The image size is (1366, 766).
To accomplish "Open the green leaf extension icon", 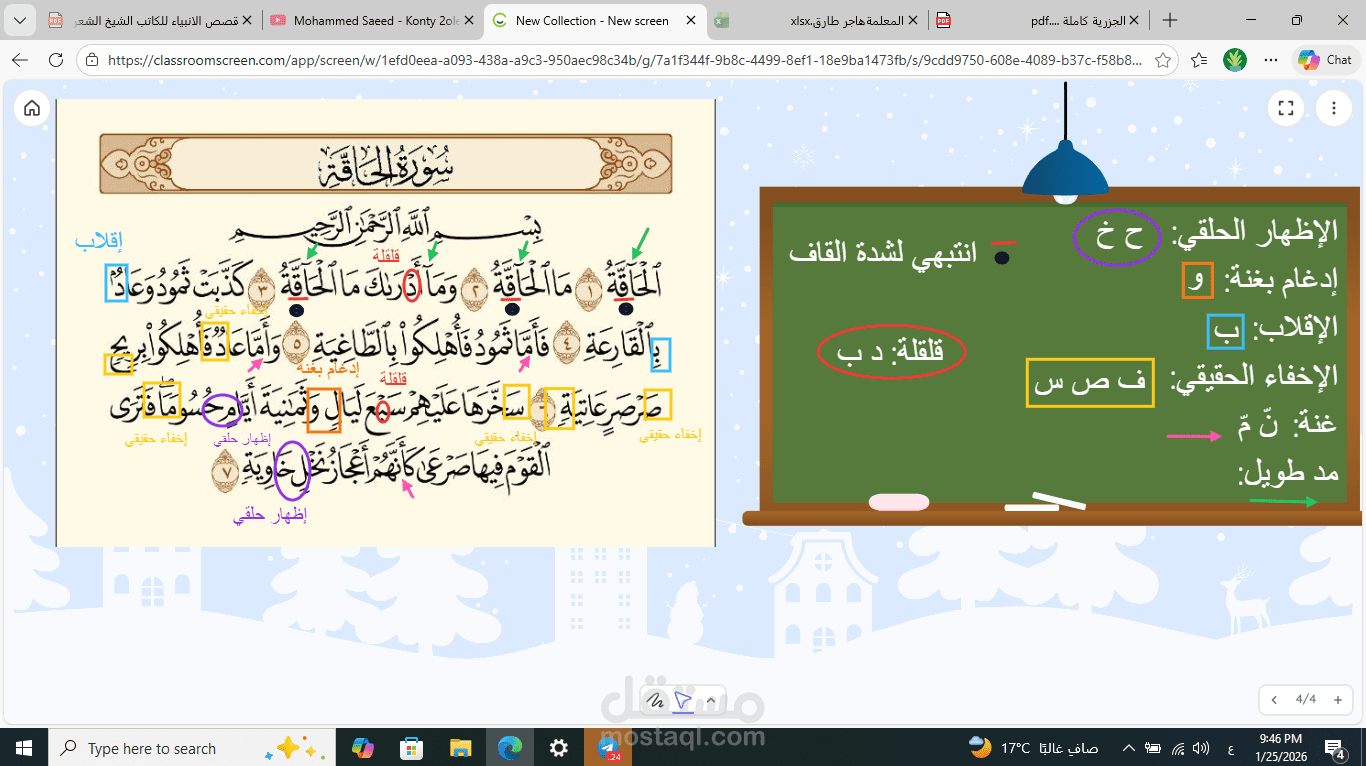I will coord(1235,60).
